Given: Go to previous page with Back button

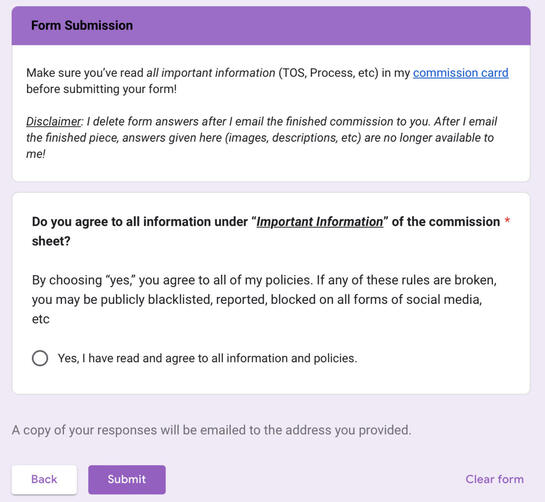Looking at the screenshot, I should point(44,479).
